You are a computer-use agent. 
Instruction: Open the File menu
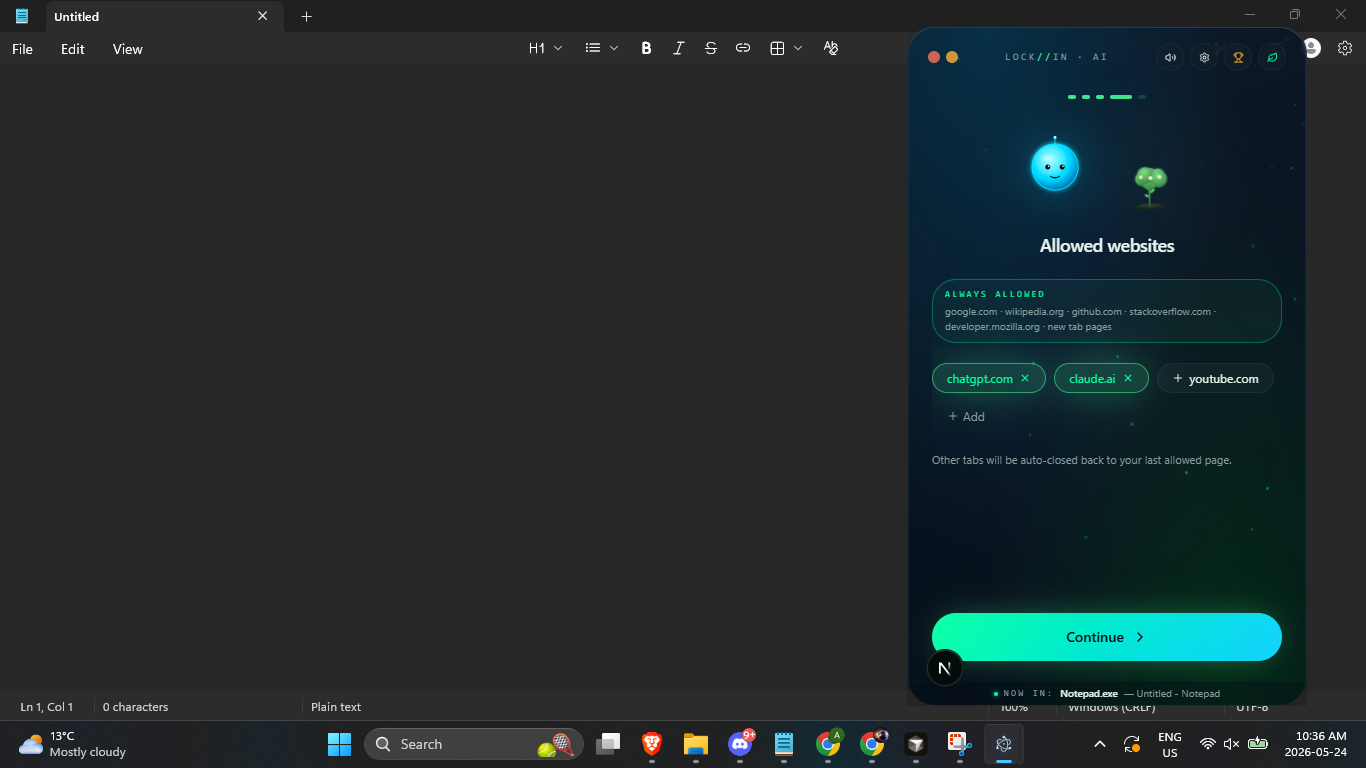[x=22, y=49]
